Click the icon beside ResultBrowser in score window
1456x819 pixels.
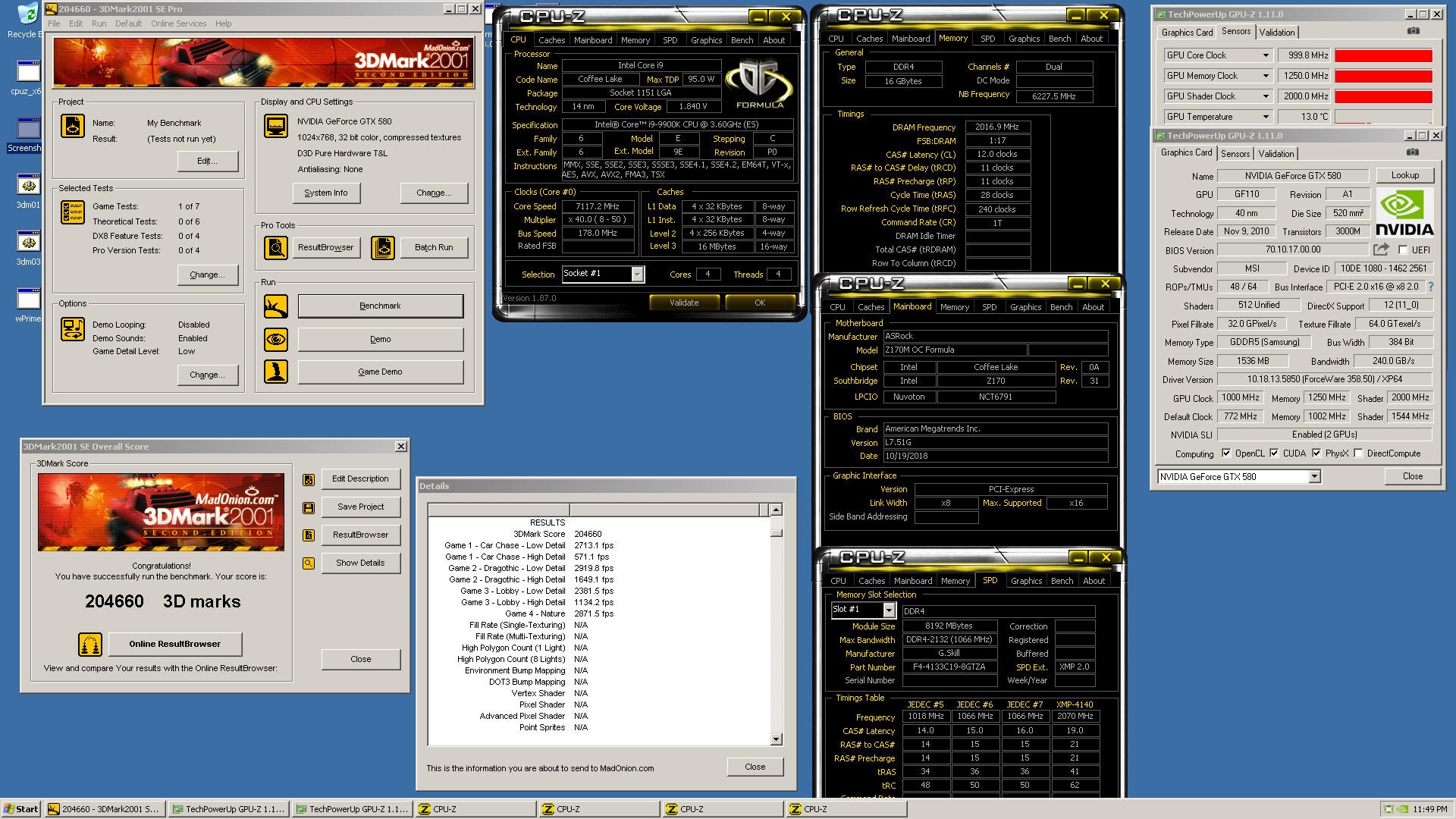click(309, 535)
